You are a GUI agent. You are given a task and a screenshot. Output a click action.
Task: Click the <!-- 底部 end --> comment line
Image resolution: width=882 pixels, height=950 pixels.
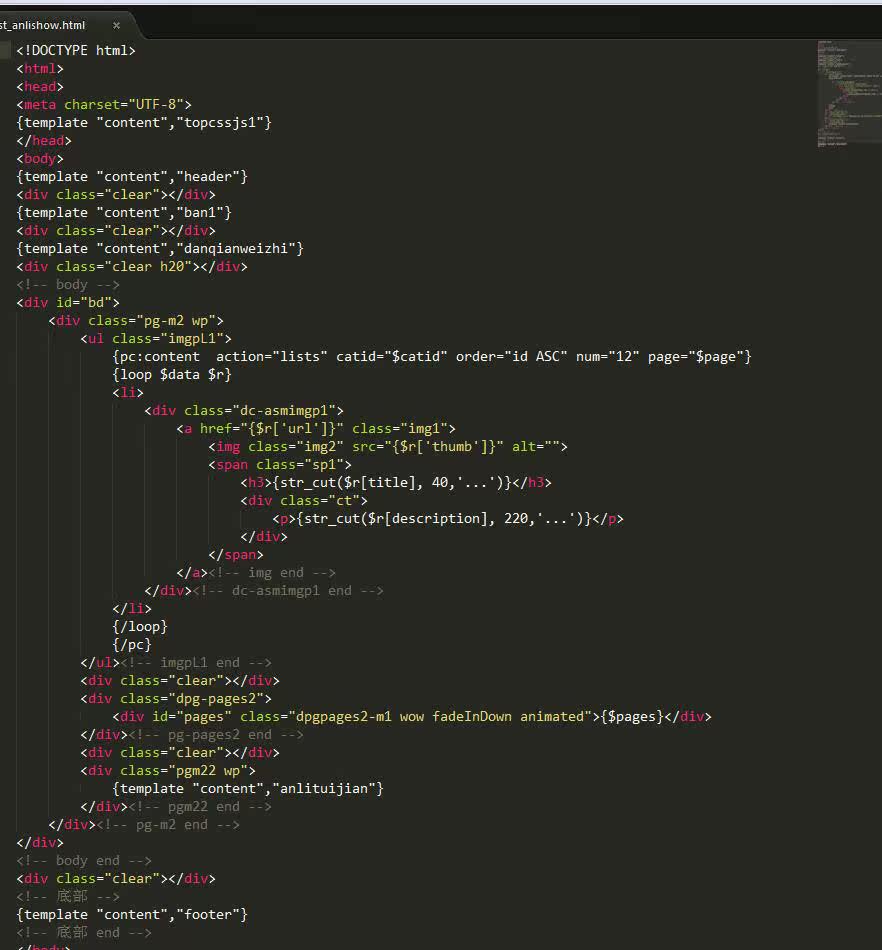point(84,933)
